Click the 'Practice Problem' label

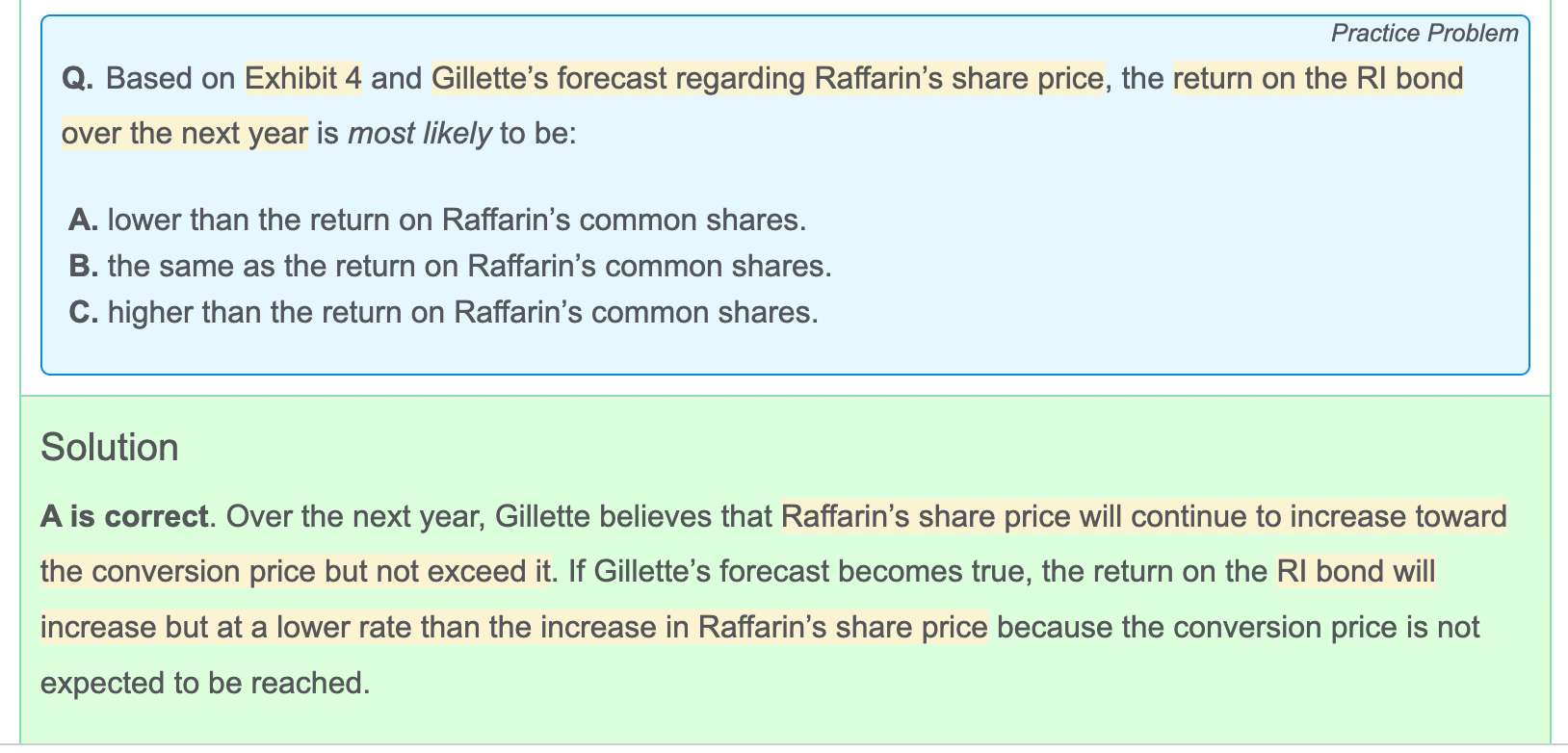[x=1424, y=34]
